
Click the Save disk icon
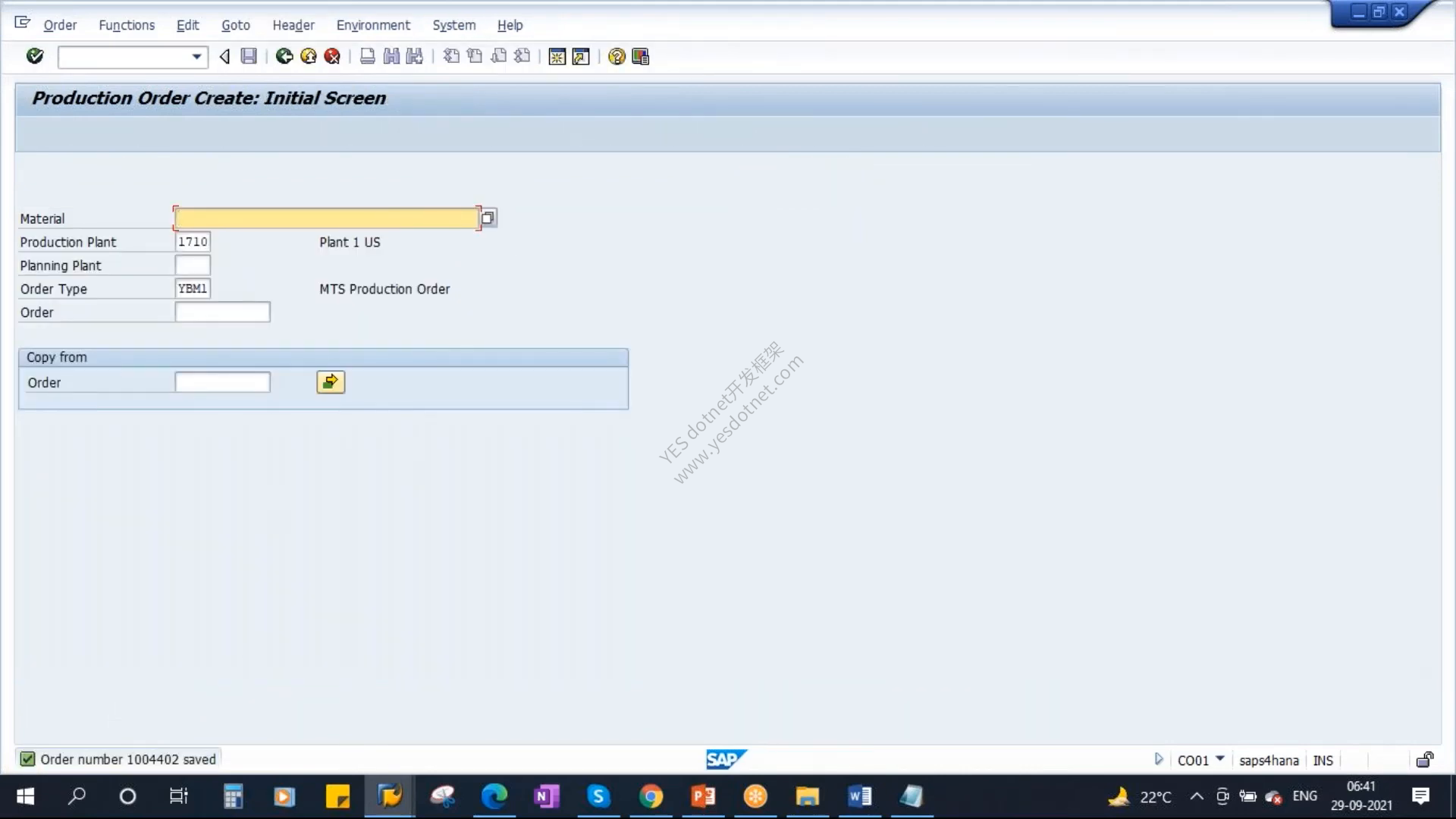point(249,56)
